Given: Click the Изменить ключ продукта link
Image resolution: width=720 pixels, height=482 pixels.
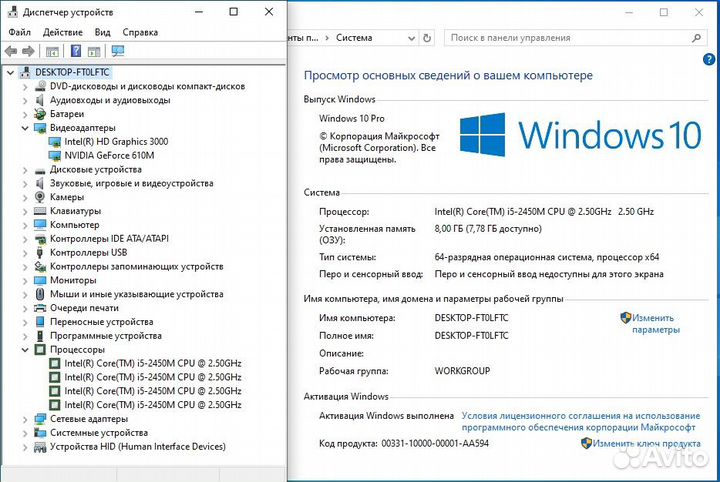Looking at the screenshot, I should pos(646,443).
